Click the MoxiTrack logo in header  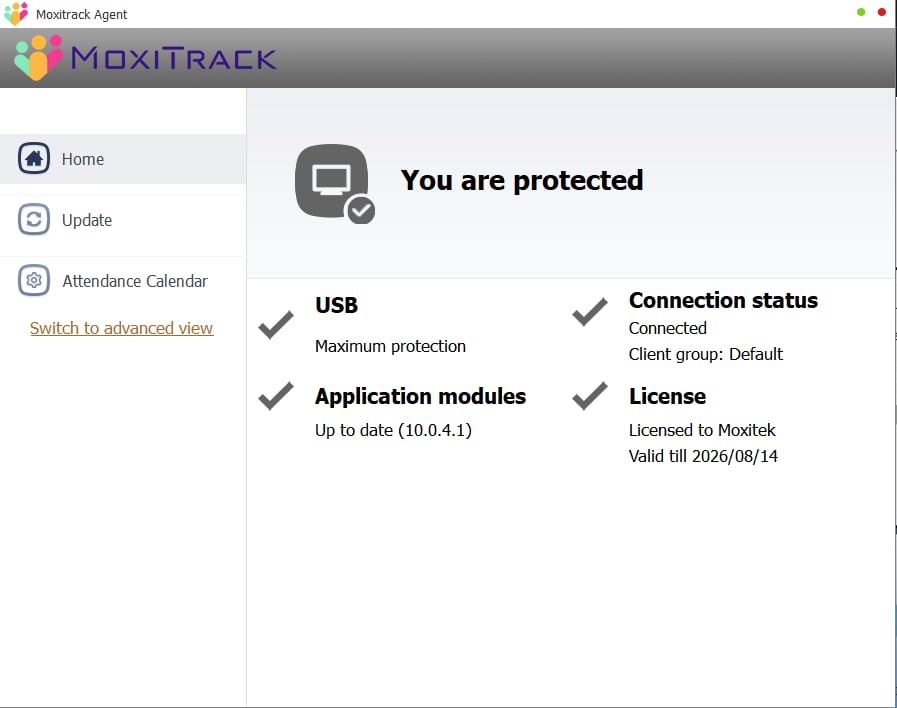click(x=146, y=58)
